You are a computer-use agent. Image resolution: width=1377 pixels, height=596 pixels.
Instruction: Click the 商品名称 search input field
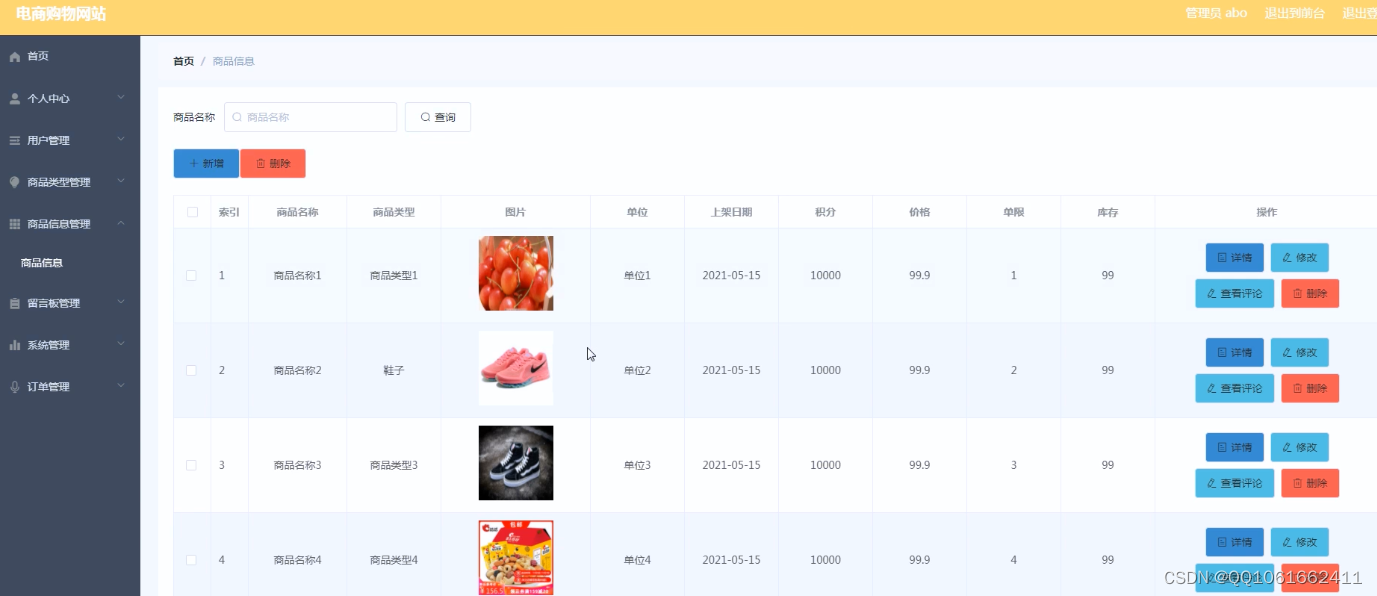(310, 117)
